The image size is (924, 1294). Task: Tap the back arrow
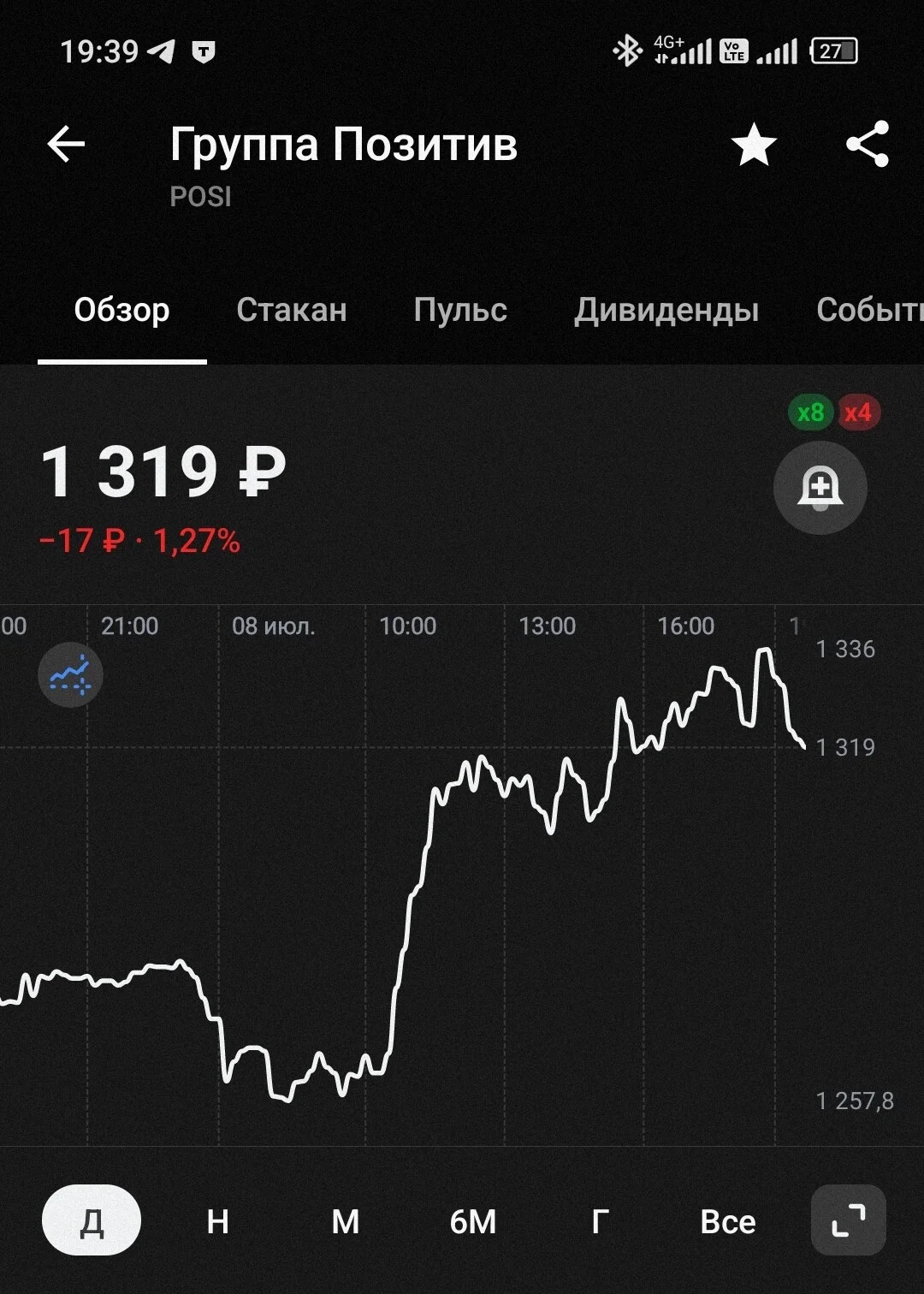click(x=66, y=144)
